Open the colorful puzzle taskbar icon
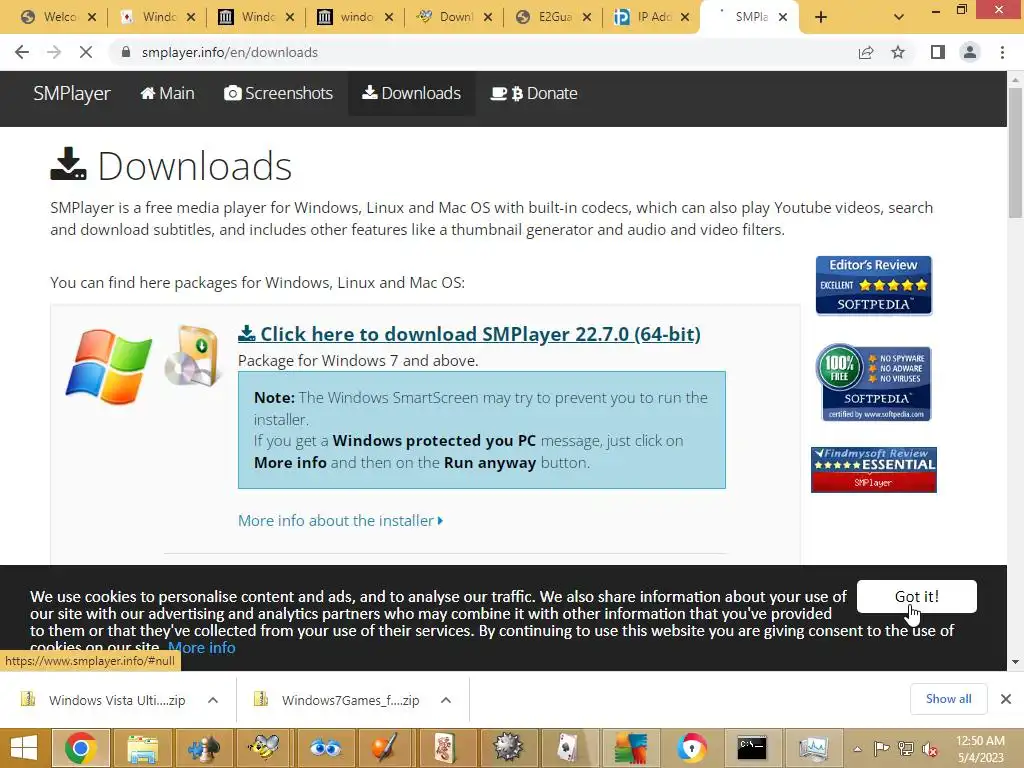 tap(630, 748)
